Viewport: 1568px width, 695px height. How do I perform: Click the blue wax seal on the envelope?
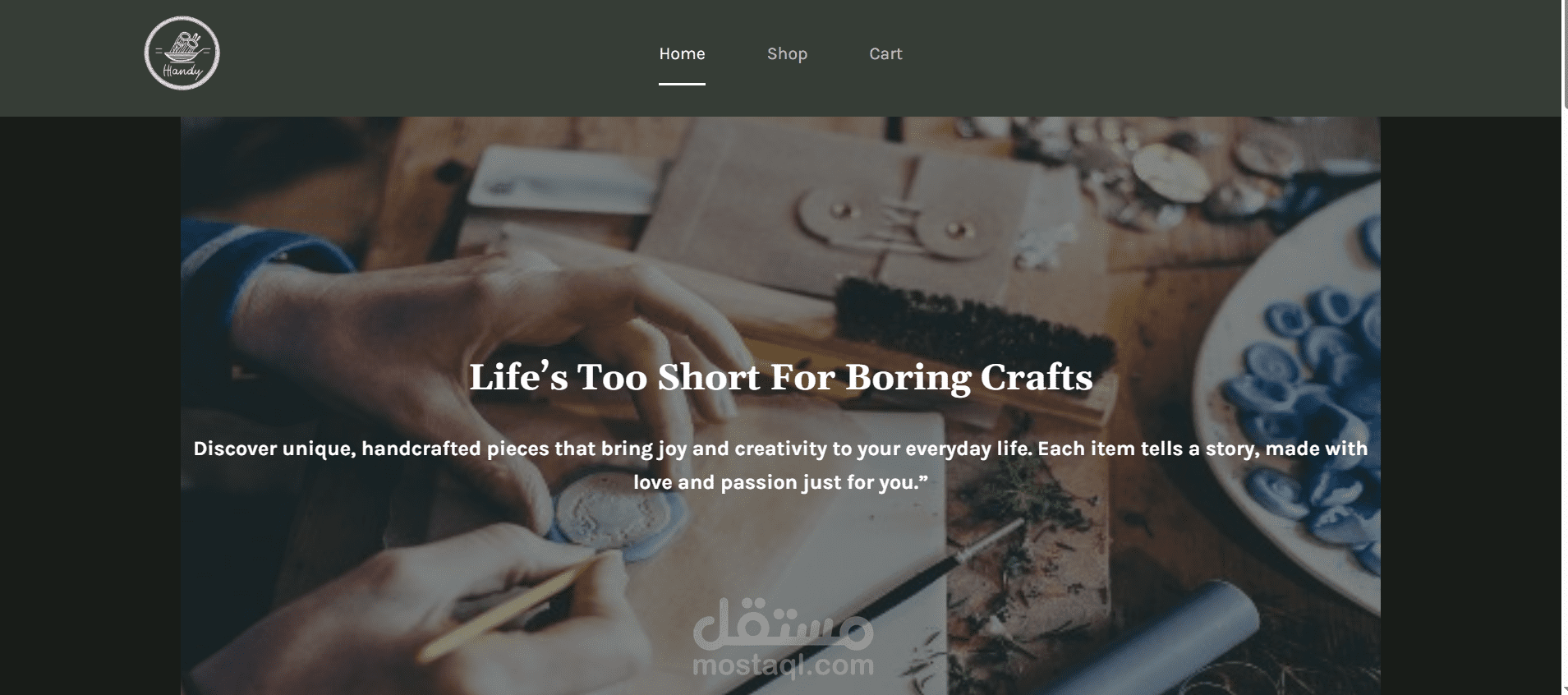click(x=612, y=516)
